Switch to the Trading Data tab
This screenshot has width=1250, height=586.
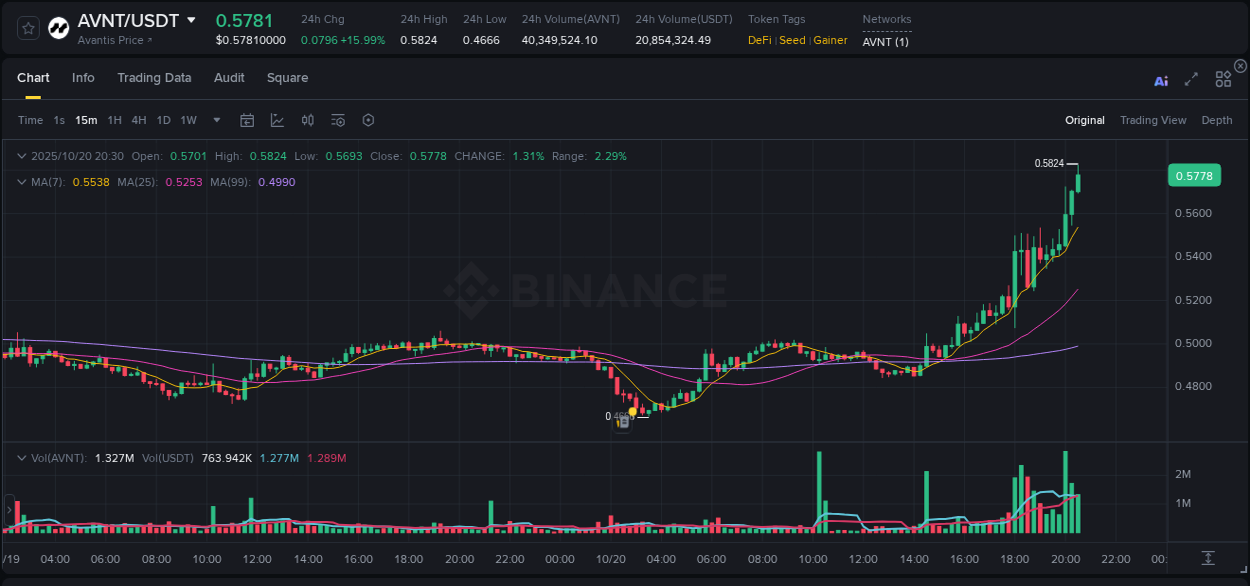click(x=154, y=77)
